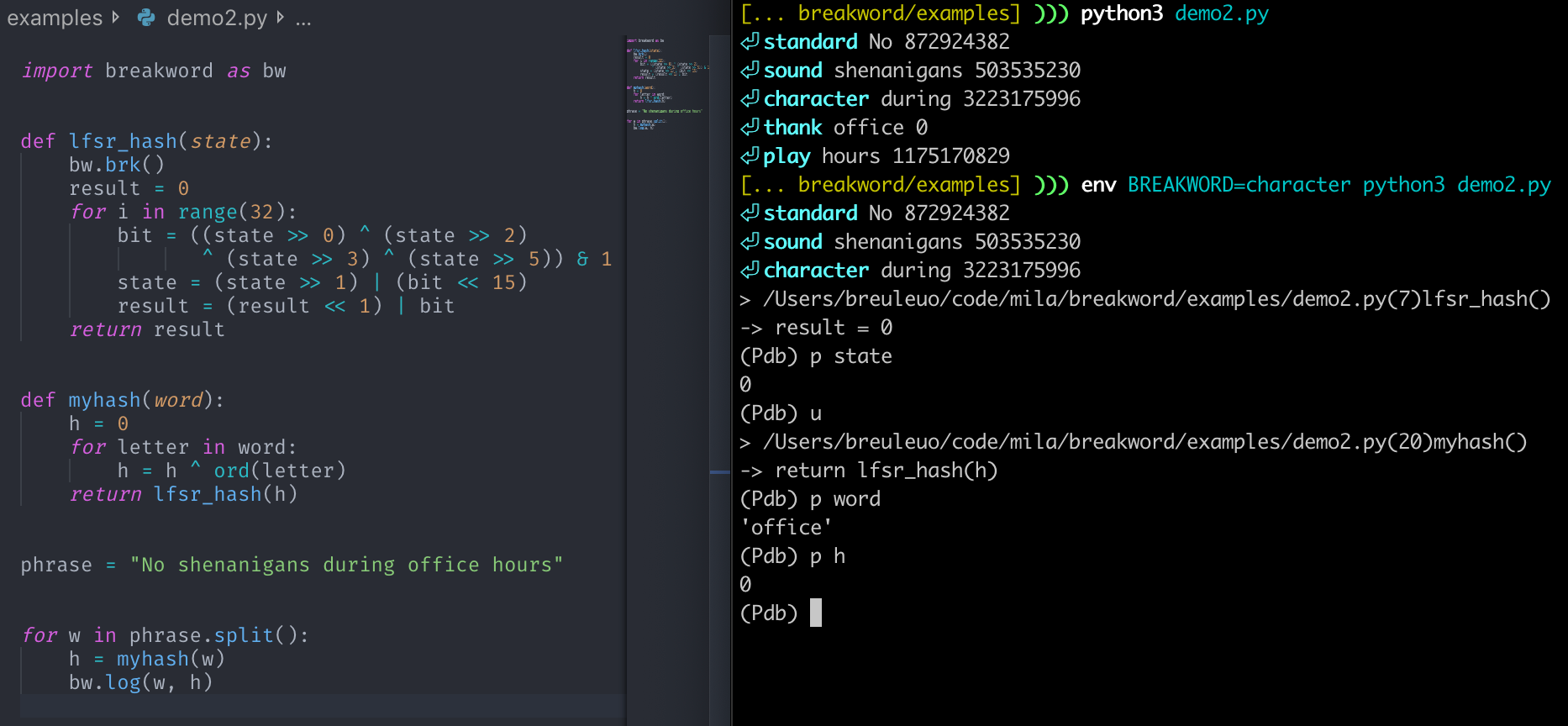Click the minimap code preview
The height and width of the screenshot is (726, 1568).
coord(667,84)
